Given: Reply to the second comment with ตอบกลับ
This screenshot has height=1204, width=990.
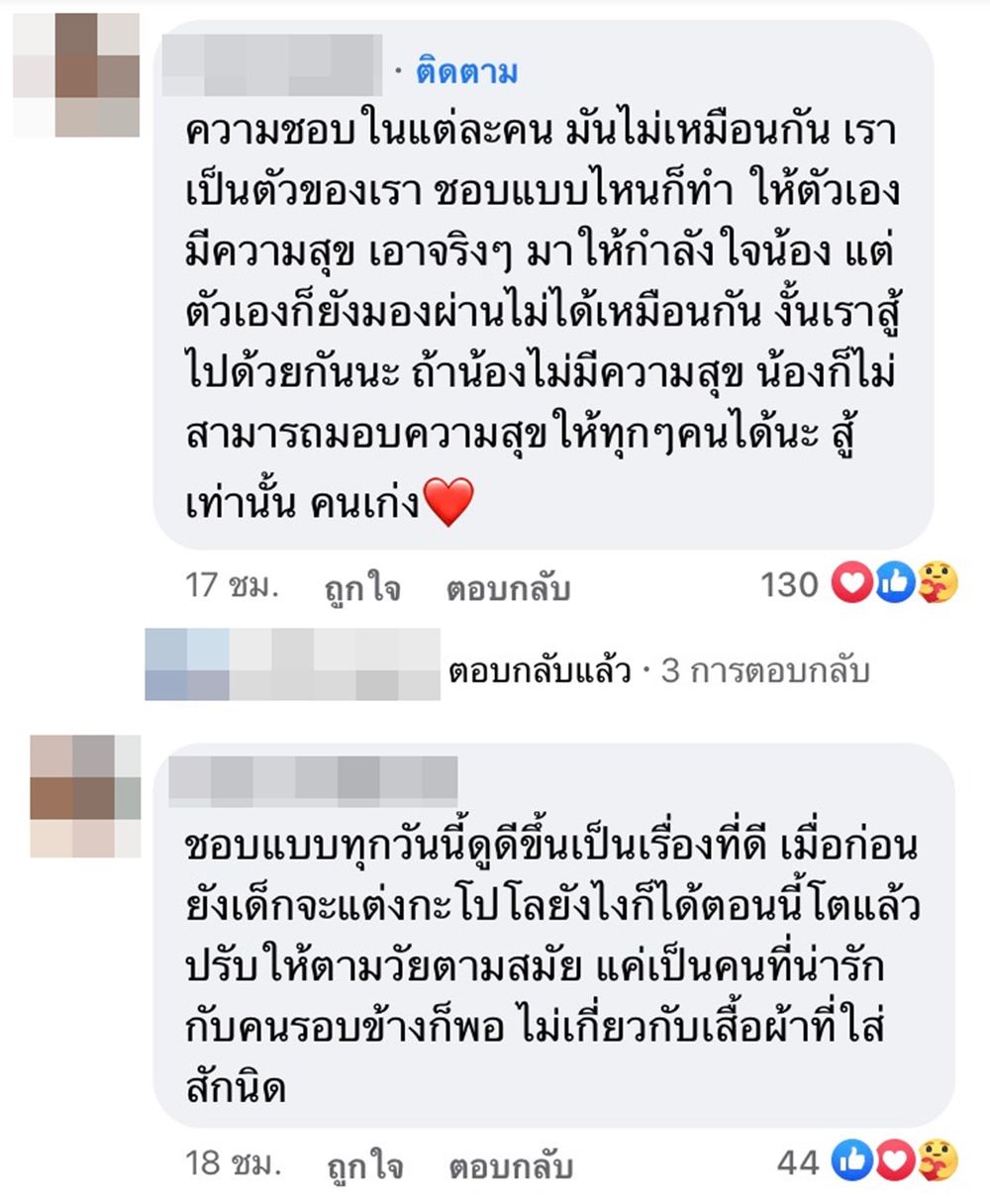Looking at the screenshot, I should pyautogui.click(x=510, y=1165).
